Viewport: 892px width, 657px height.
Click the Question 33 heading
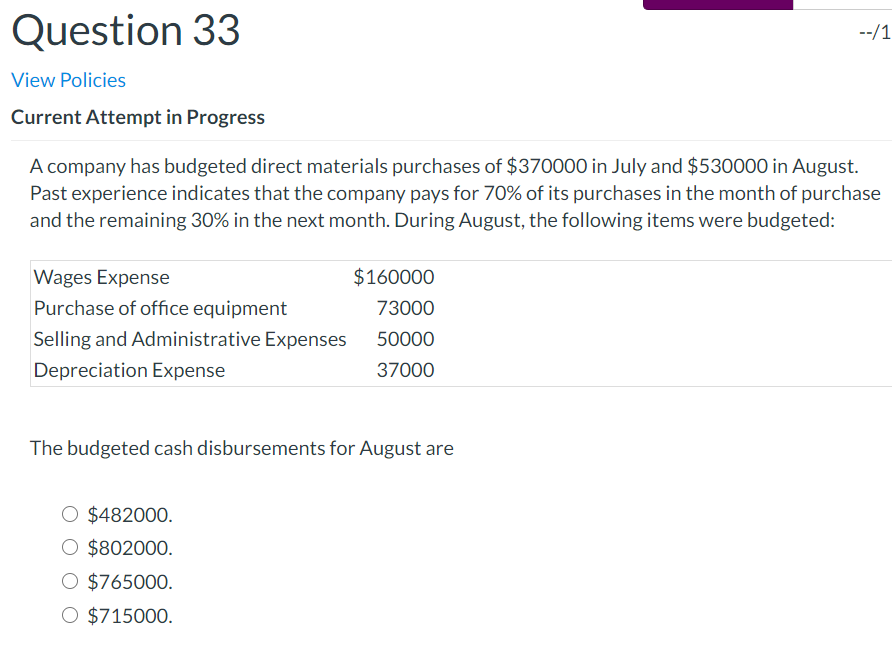[x=126, y=30]
